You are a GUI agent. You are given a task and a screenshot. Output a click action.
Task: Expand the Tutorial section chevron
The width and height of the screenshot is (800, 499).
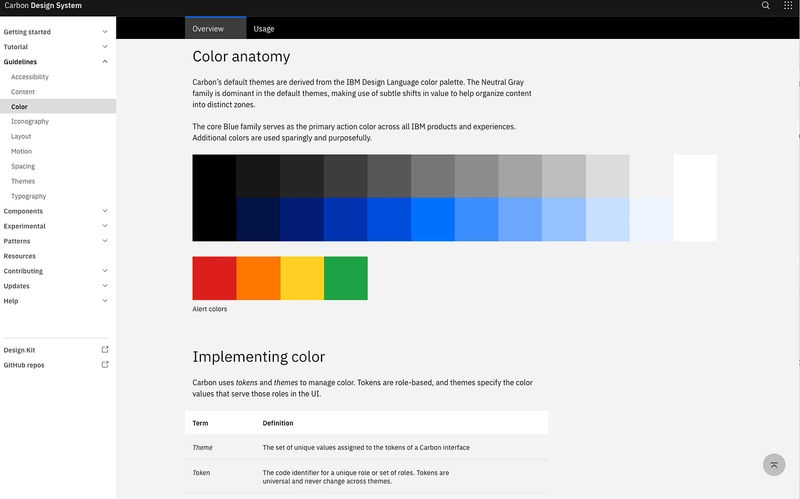105,46
